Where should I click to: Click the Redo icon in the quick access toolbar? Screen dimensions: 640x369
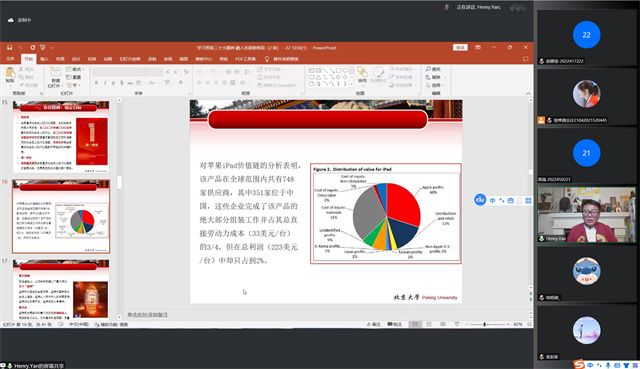point(33,48)
